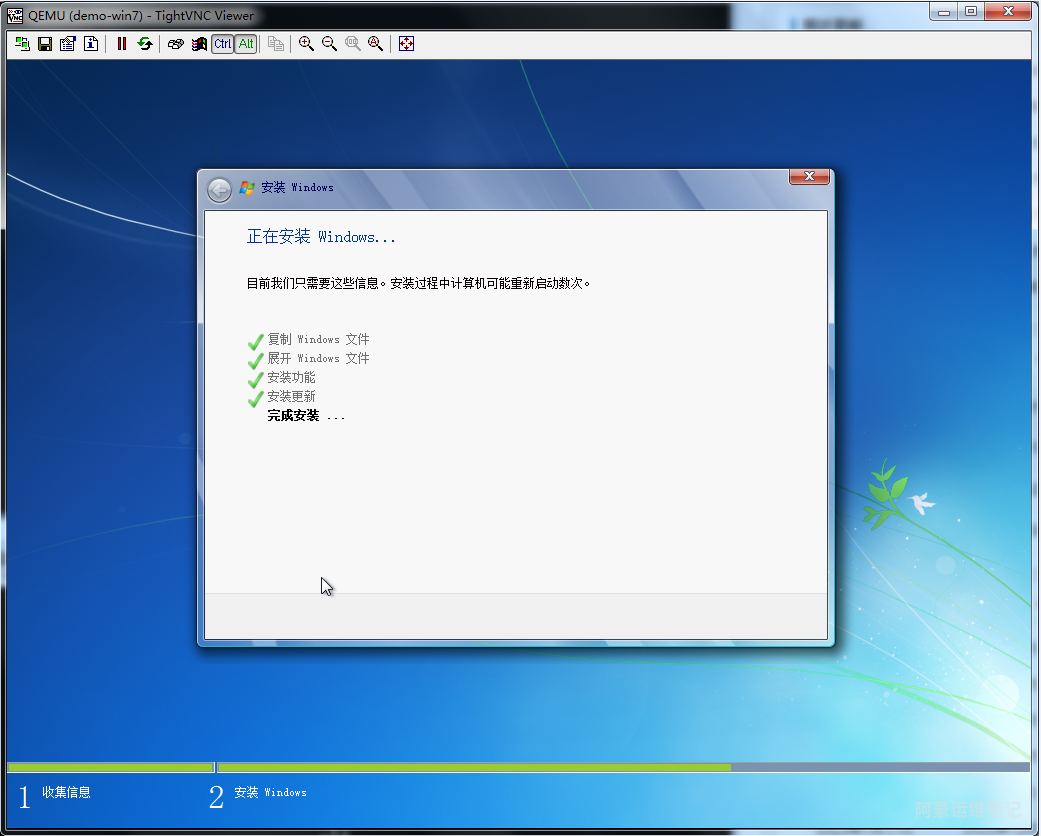Send Ctrl+Esc using the Windows flag icon
The image size is (1041, 836).
click(199, 44)
